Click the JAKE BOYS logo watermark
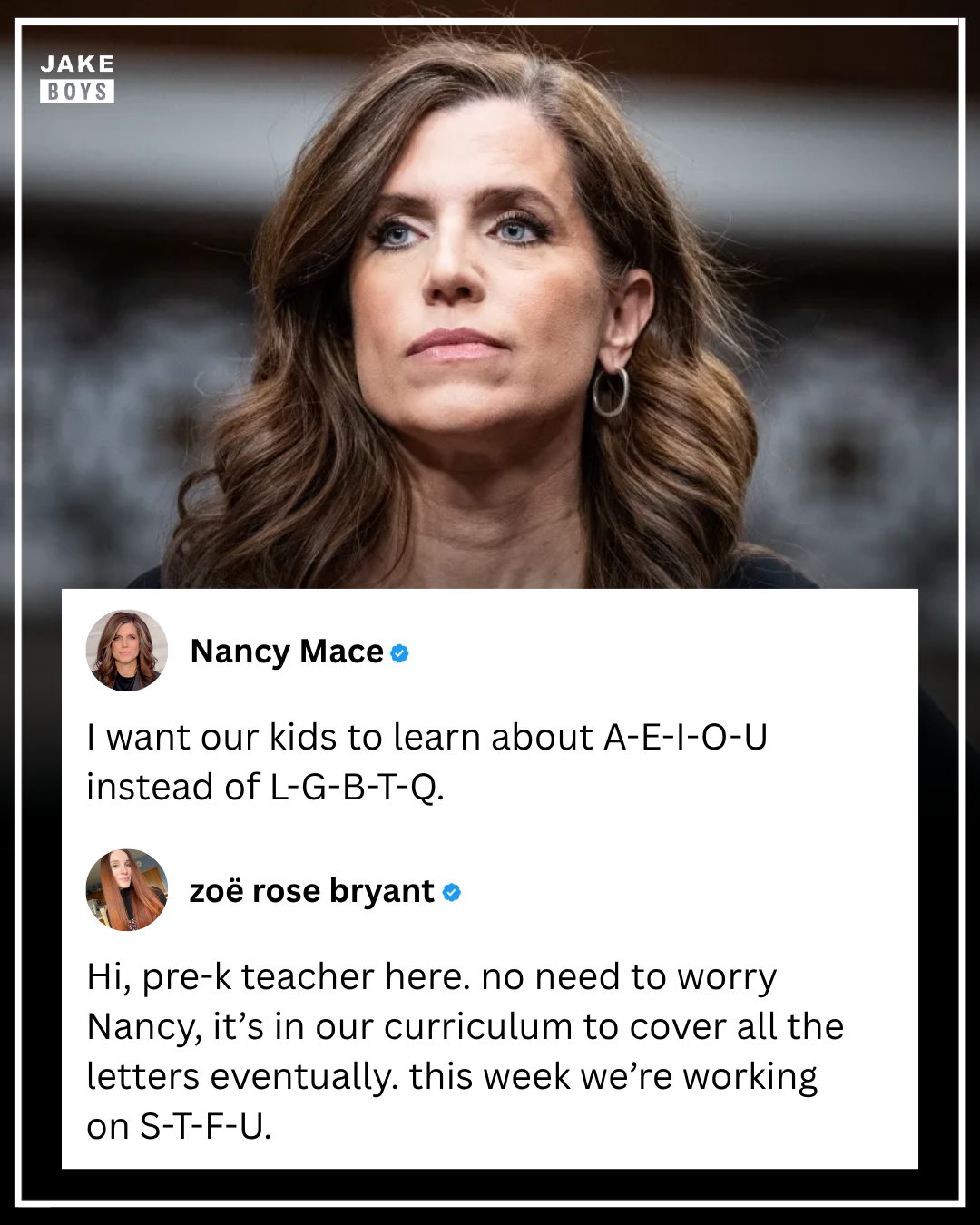Viewport: 980px width, 1225px height. [77, 78]
